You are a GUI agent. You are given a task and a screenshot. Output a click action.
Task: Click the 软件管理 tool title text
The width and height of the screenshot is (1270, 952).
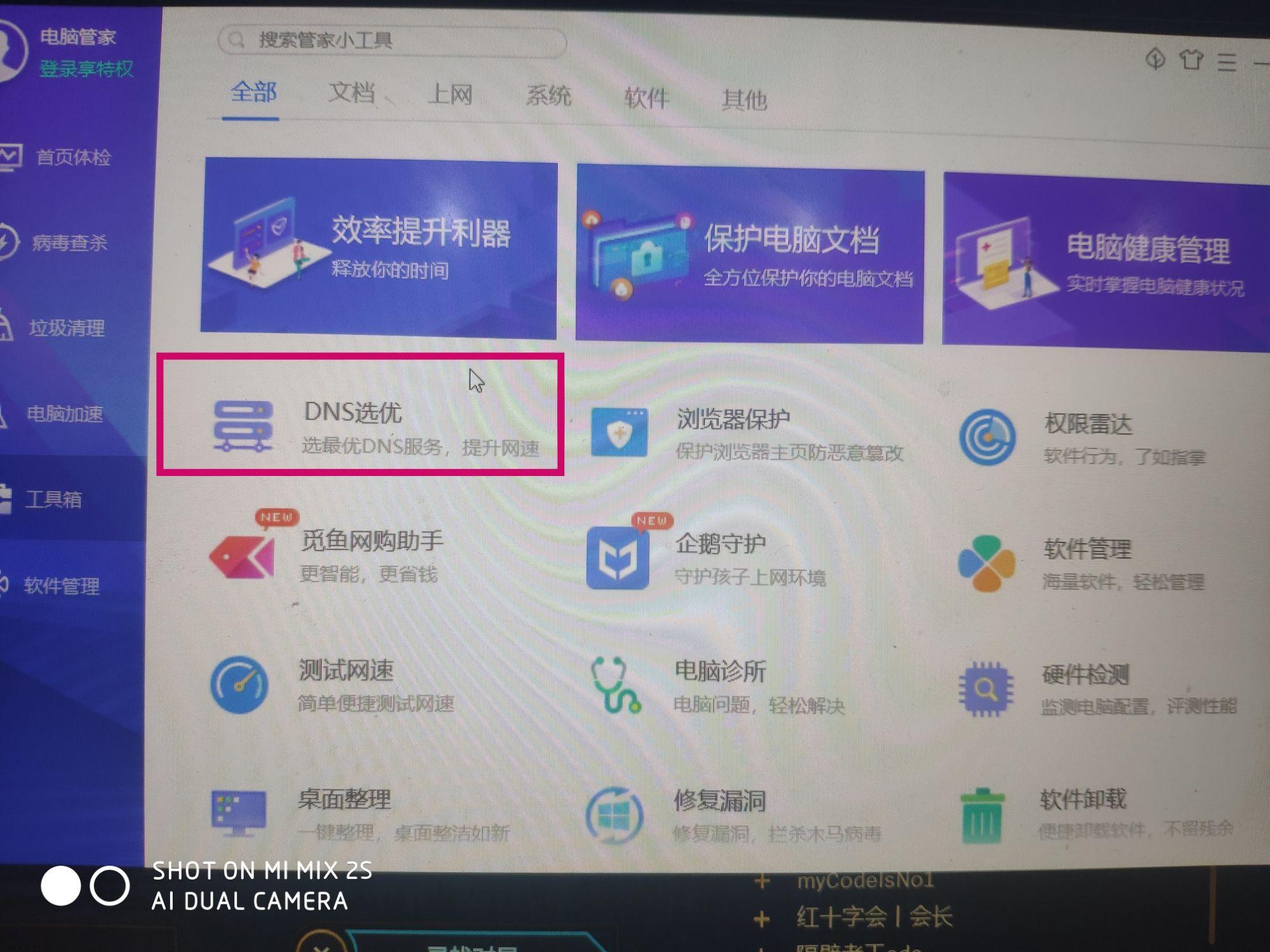point(1088,549)
